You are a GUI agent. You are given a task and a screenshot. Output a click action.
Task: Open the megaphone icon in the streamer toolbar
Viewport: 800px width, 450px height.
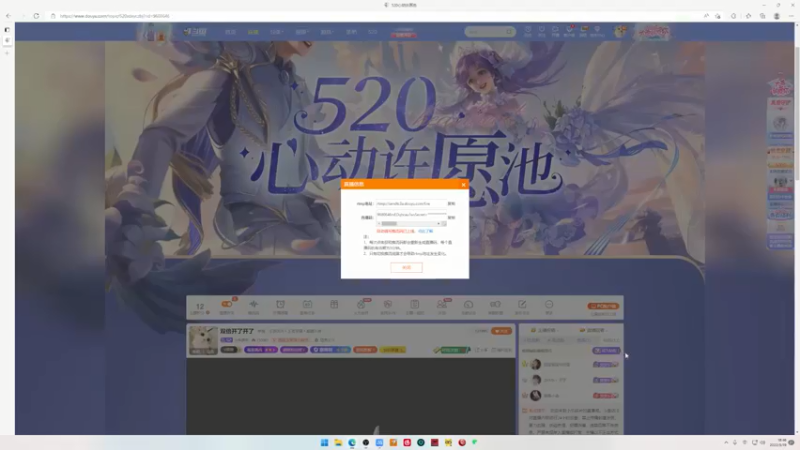coord(495,305)
